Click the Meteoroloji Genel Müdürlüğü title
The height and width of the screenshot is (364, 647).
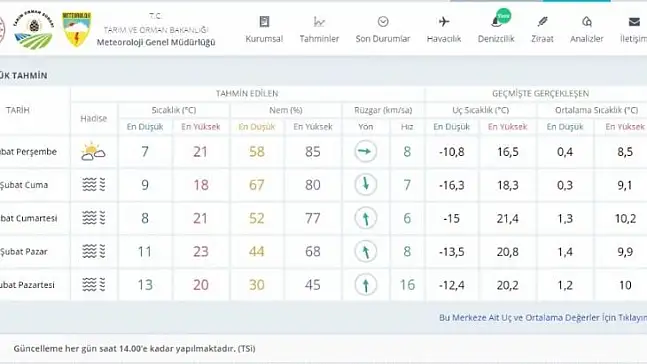click(156, 42)
